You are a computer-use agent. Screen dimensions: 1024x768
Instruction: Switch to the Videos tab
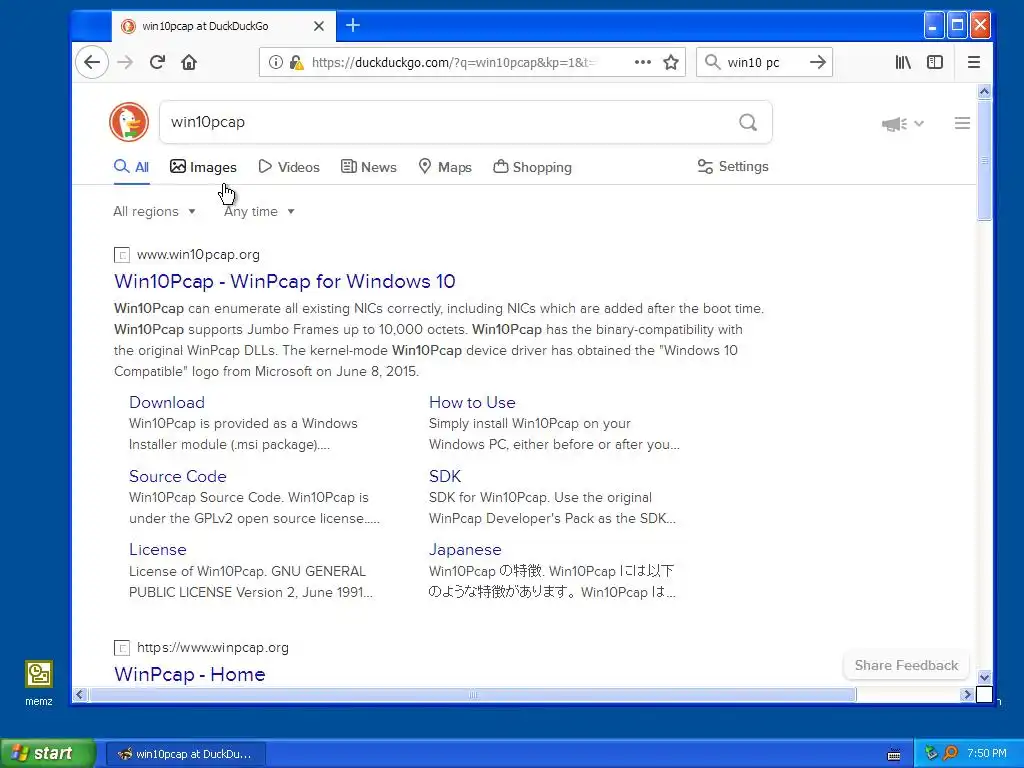(x=289, y=167)
